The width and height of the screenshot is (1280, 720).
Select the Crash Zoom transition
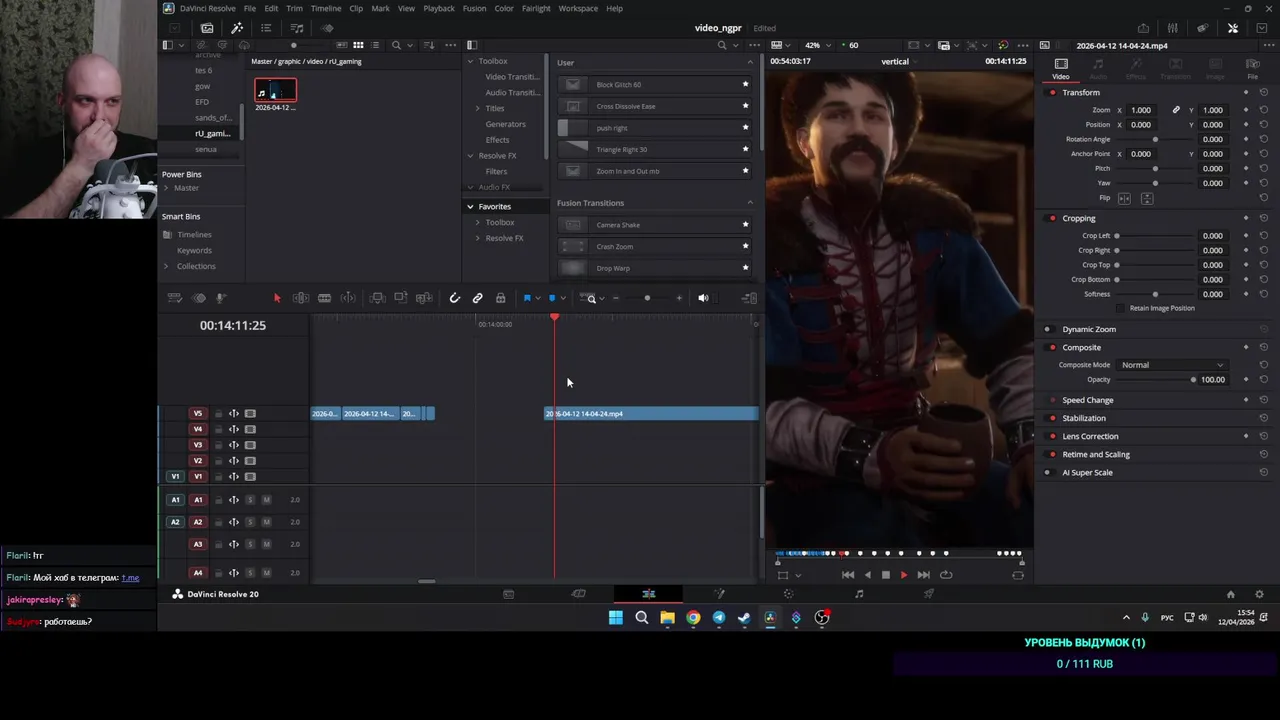(614, 246)
